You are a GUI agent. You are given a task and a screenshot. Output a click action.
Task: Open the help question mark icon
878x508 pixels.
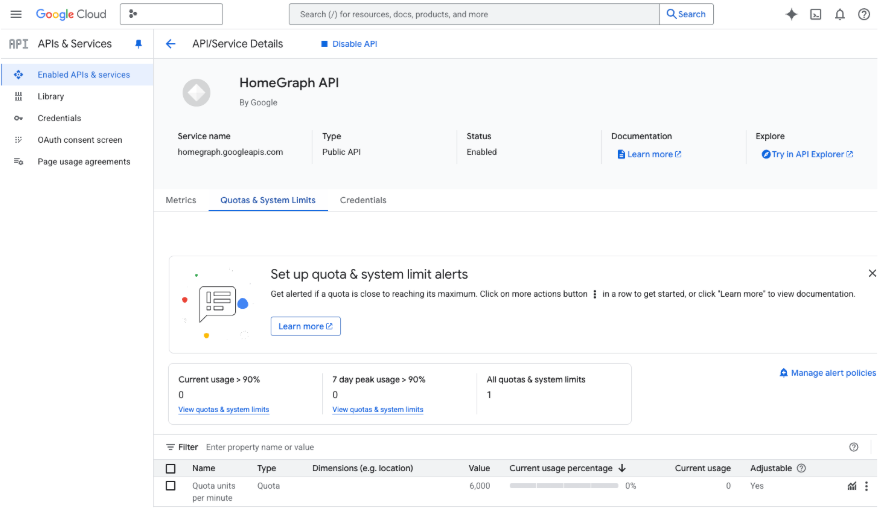(x=864, y=14)
